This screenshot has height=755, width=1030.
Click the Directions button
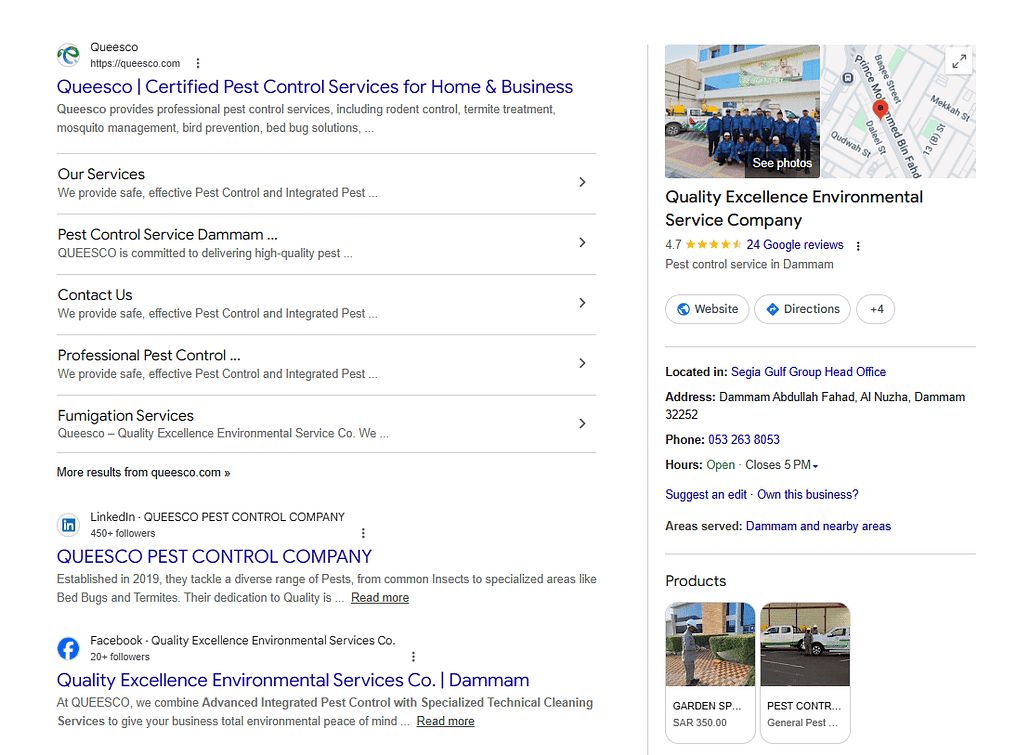802,309
